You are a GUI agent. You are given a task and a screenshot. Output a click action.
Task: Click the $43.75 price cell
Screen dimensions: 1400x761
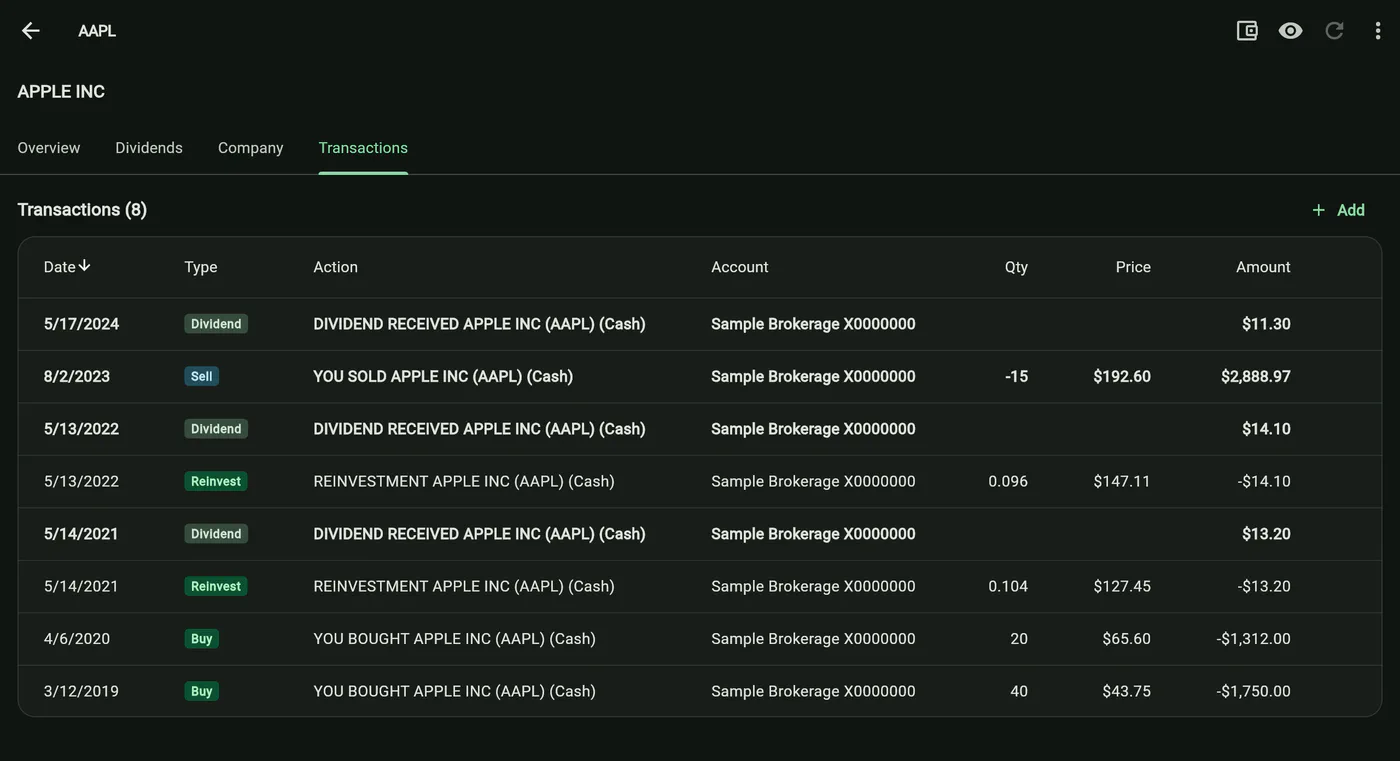[x=1126, y=692]
